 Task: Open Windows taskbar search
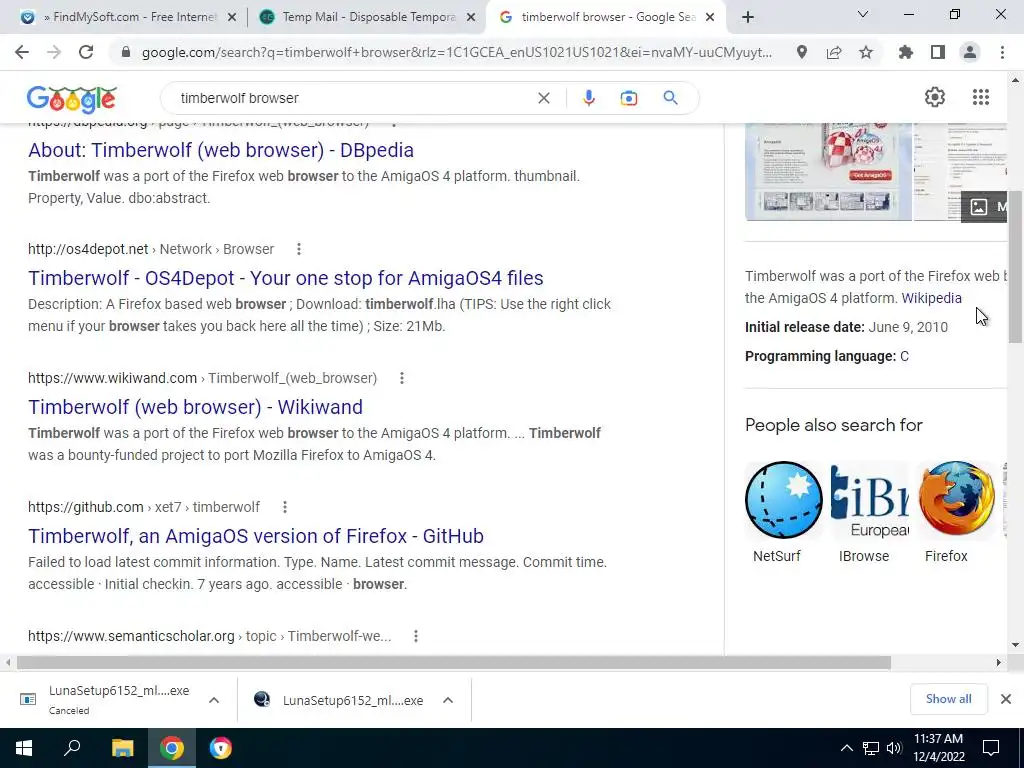[x=72, y=748]
